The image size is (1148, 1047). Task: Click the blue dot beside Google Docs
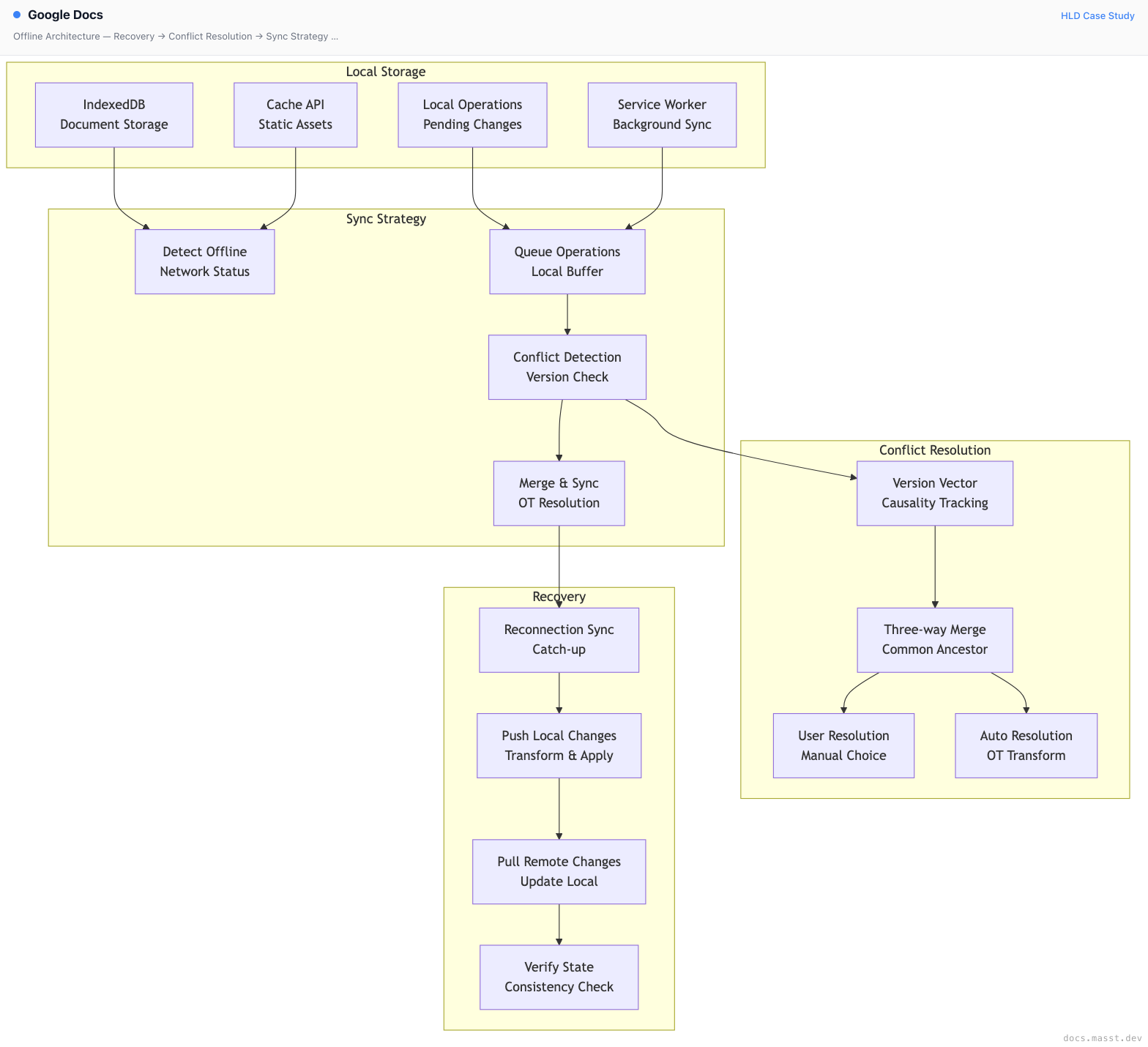tap(17, 15)
